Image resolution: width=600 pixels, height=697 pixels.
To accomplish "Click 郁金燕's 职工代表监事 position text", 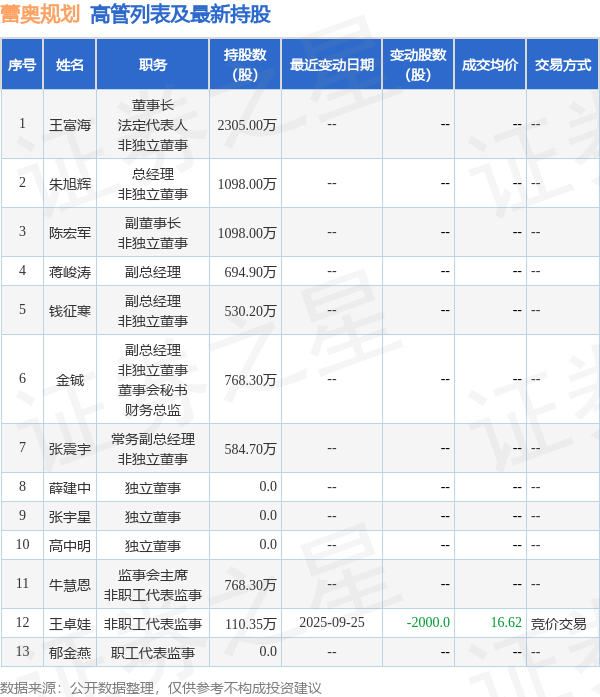I will tap(153, 653).
